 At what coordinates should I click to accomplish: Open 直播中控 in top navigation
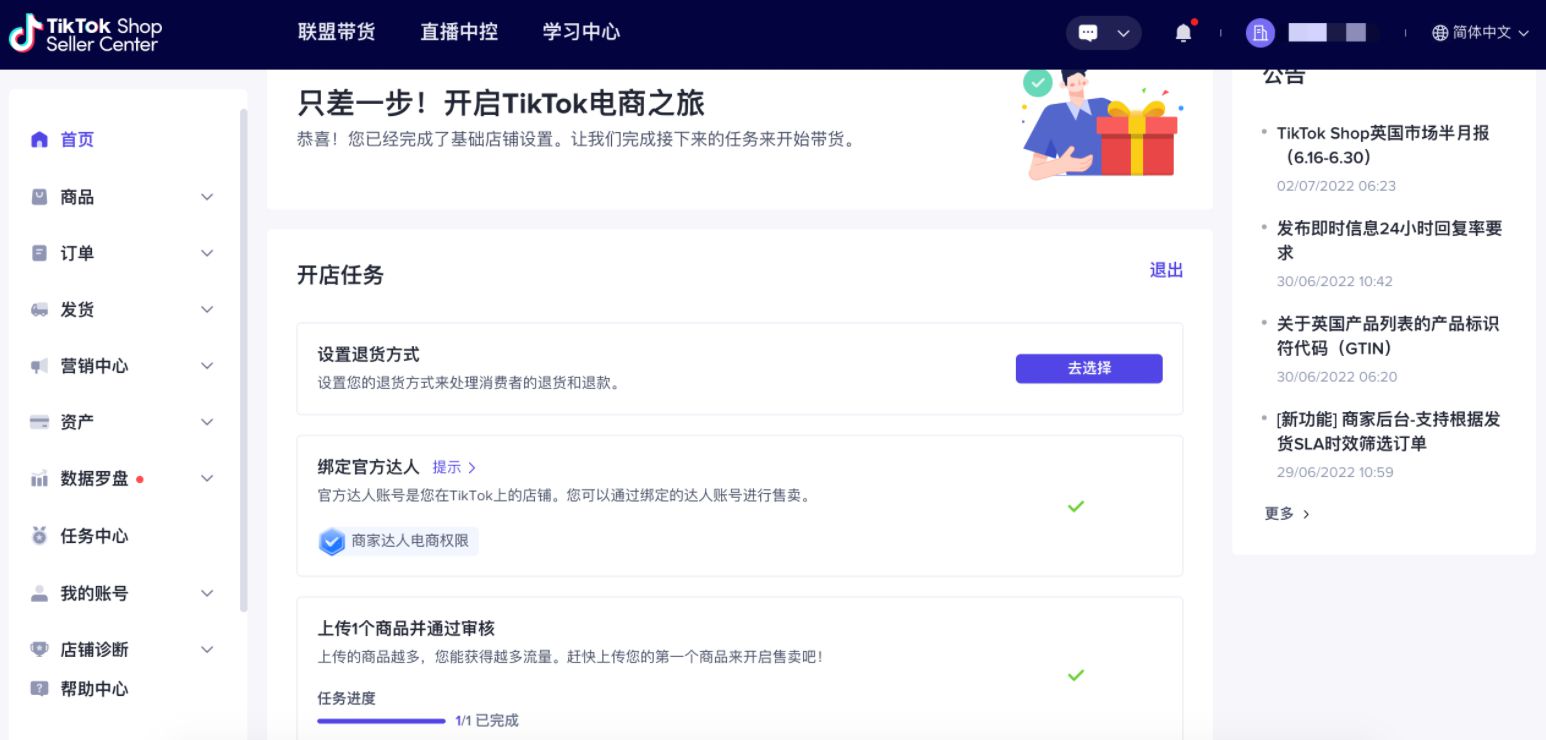click(459, 32)
